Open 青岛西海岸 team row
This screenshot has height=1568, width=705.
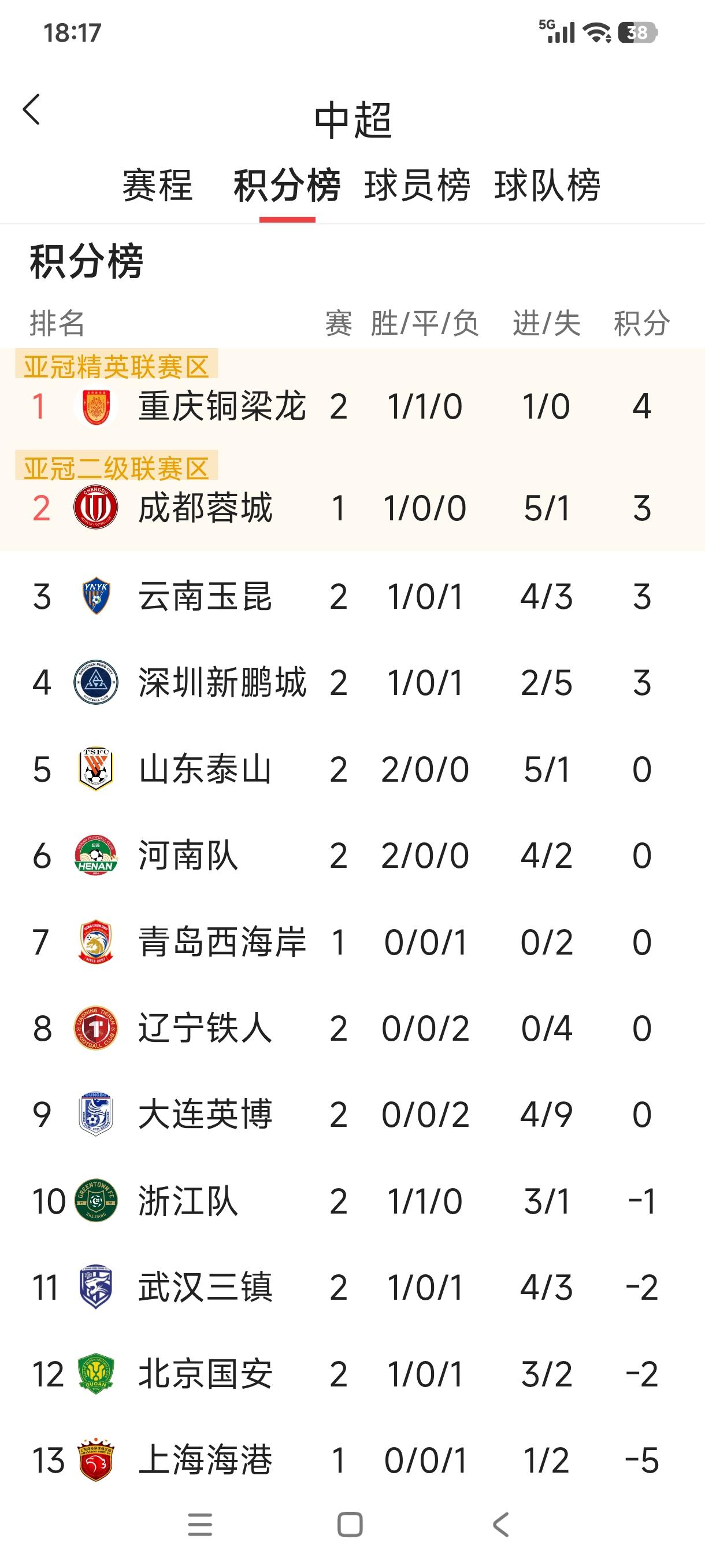tap(222, 942)
